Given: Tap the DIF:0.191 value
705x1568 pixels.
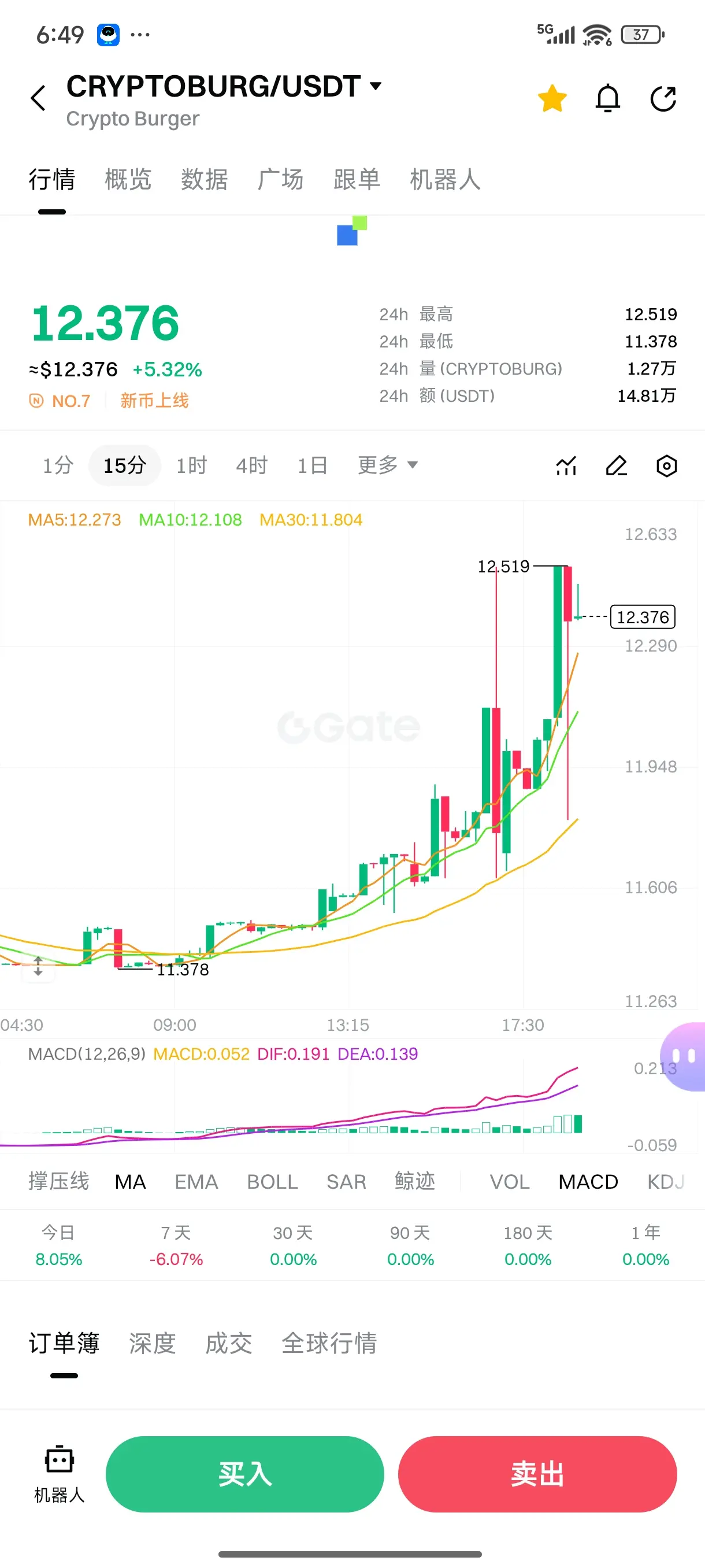Looking at the screenshot, I should pos(293,1054).
